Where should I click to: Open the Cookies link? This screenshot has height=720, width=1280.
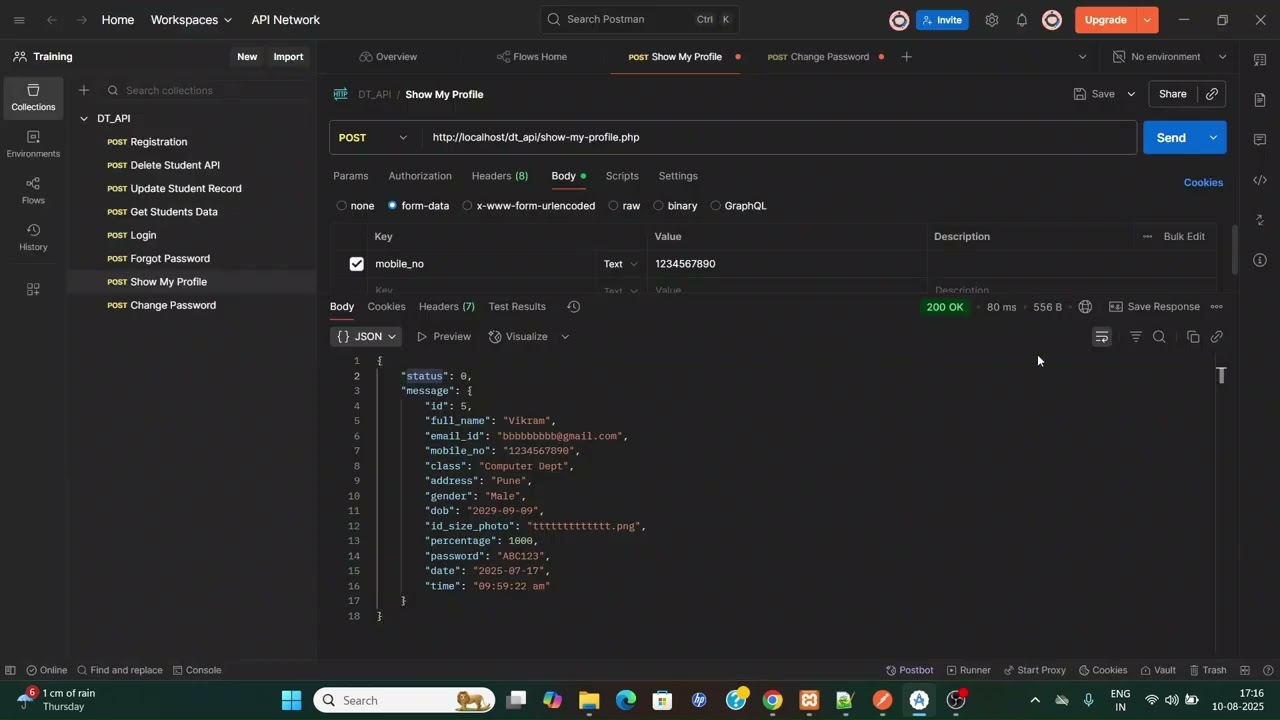[1203, 183]
